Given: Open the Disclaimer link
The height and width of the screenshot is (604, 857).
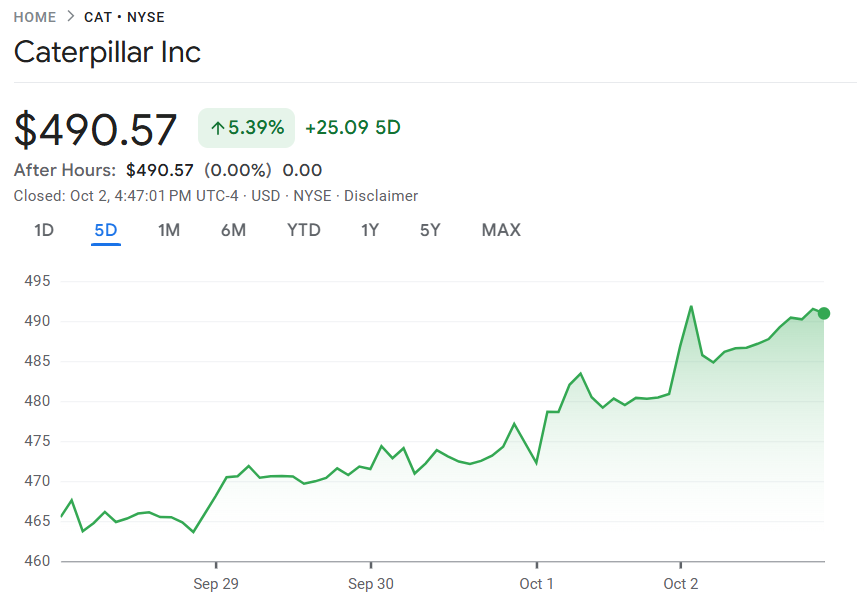Looking at the screenshot, I should click(x=381, y=196).
